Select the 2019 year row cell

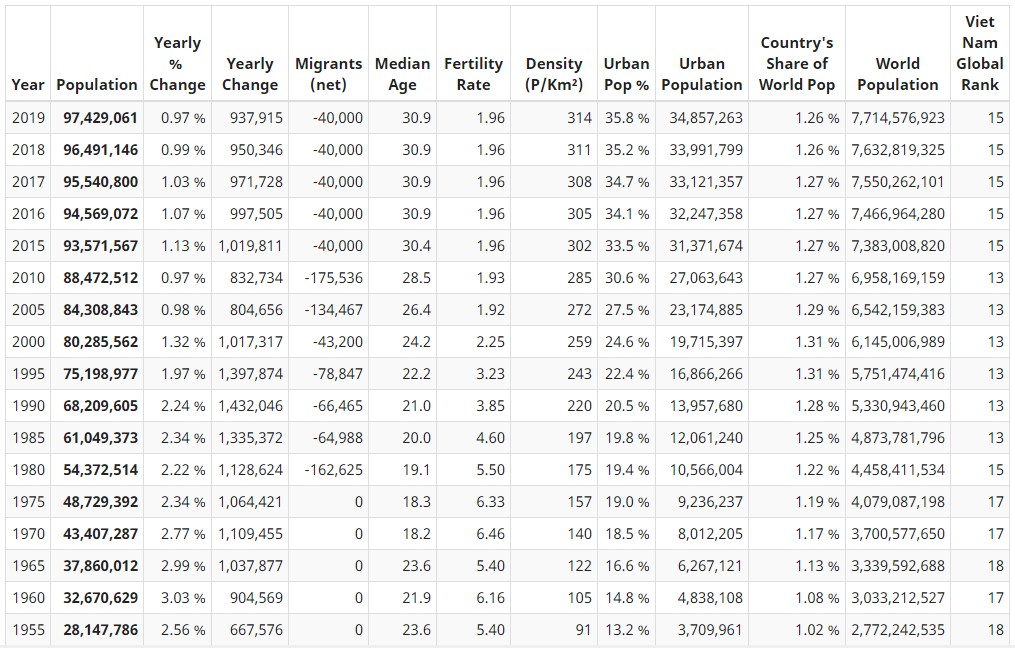click(28, 118)
